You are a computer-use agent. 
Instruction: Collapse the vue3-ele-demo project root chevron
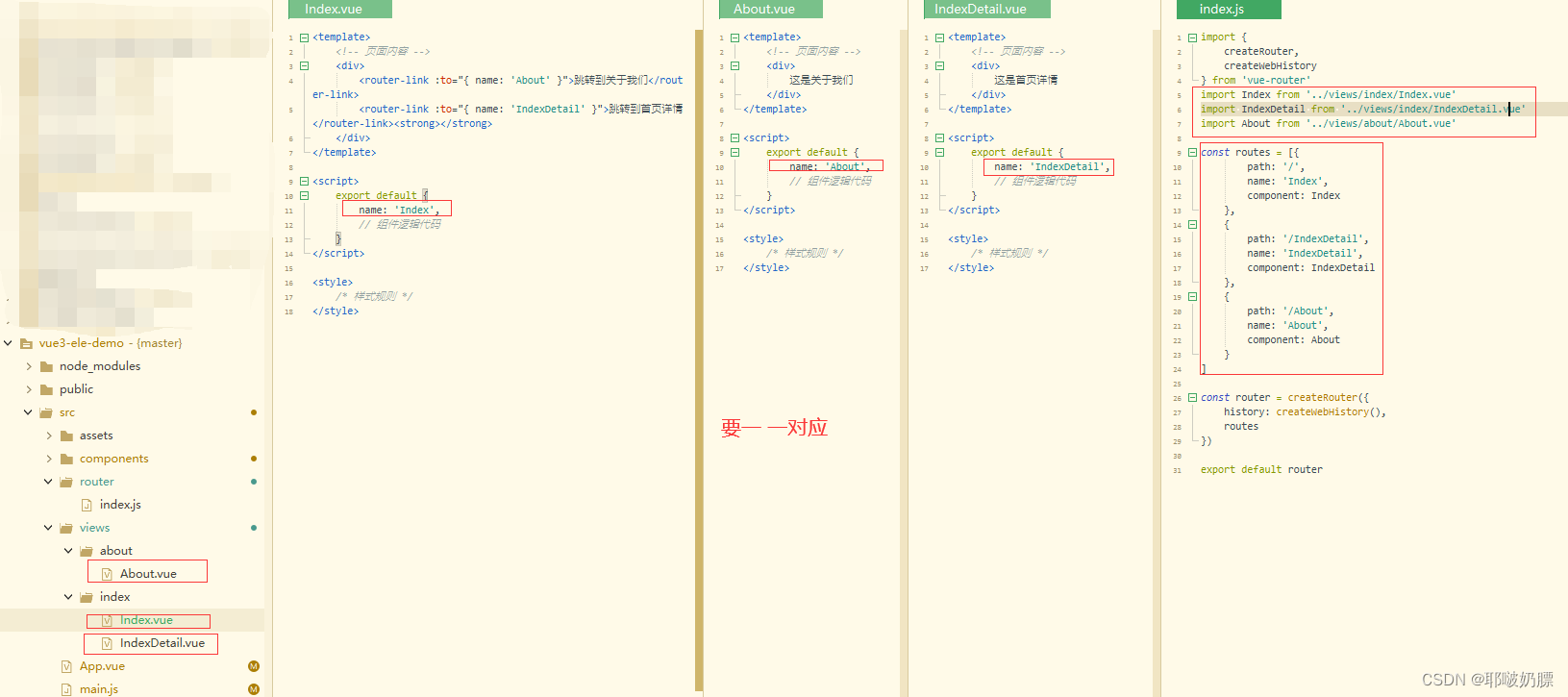click(x=9, y=343)
